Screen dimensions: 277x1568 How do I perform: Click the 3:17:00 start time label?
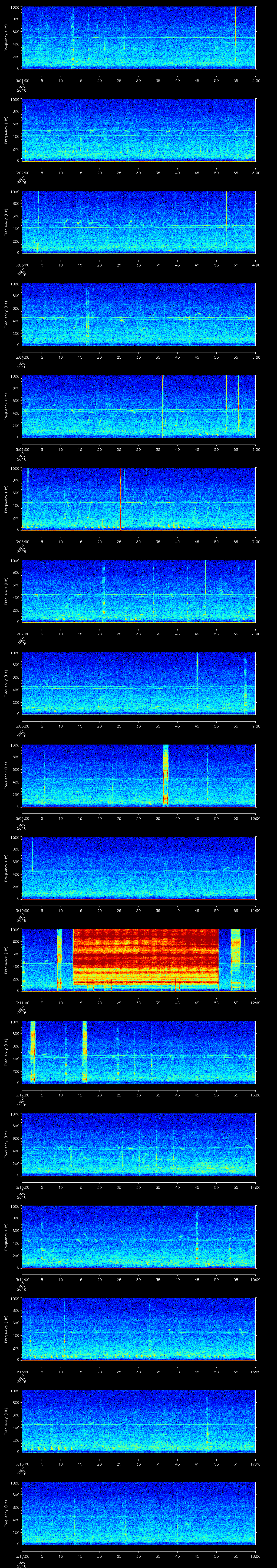[x=22, y=1556]
